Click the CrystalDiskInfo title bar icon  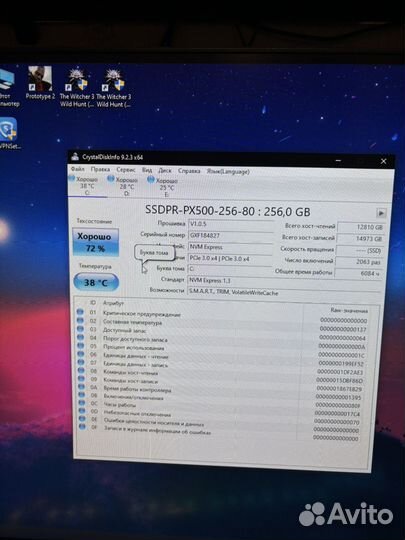(75, 157)
